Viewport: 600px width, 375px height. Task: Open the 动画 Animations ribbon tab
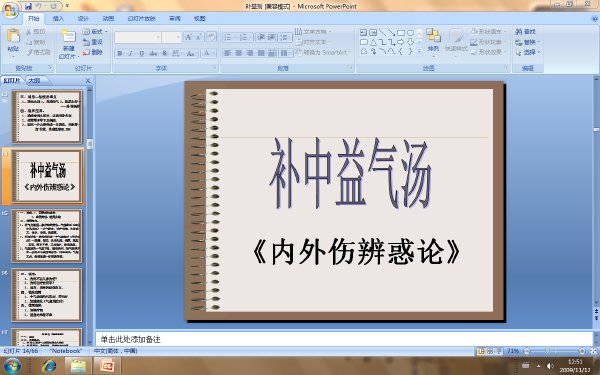pyautogui.click(x=108, y=18)
